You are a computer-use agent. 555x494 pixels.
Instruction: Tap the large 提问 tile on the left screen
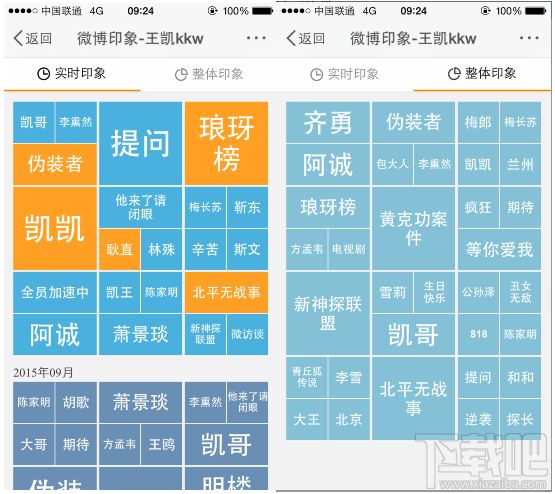141,143
